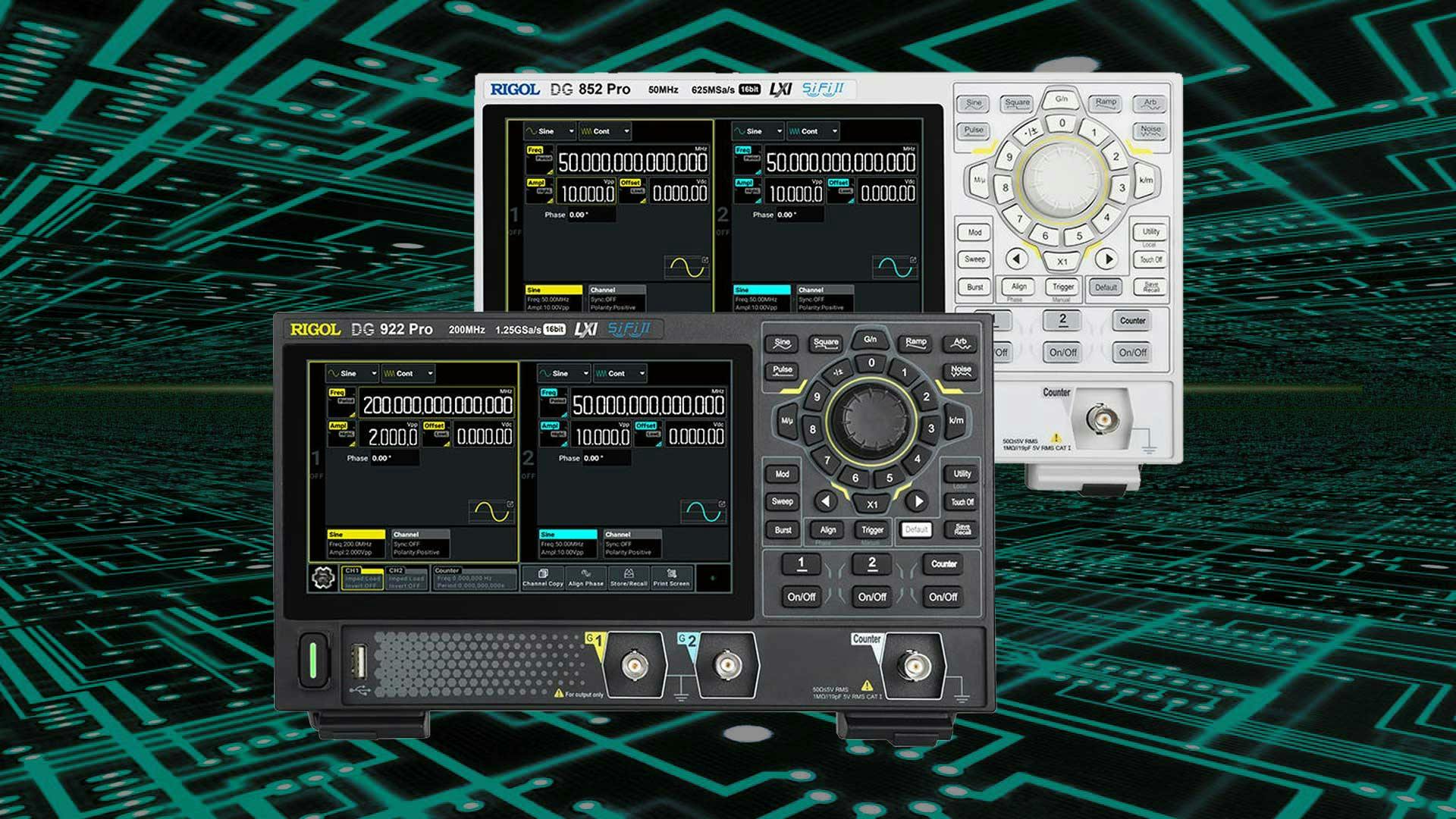Tap 200 MHz frequency field on DG 922
Viewport: 1456px width, 819px height.
(438, 405)
